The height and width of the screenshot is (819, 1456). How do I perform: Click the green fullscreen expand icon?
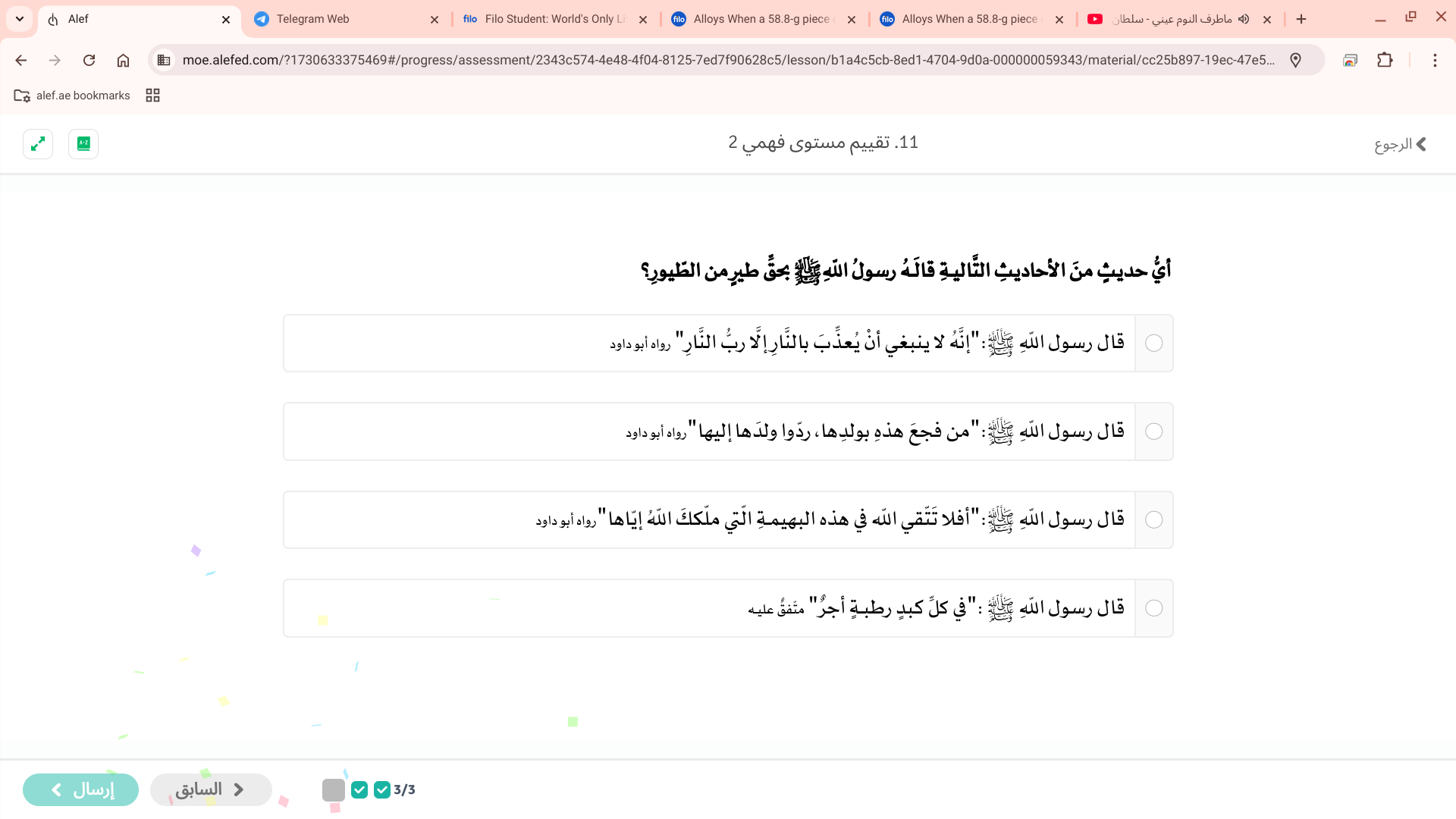[38, 144]
